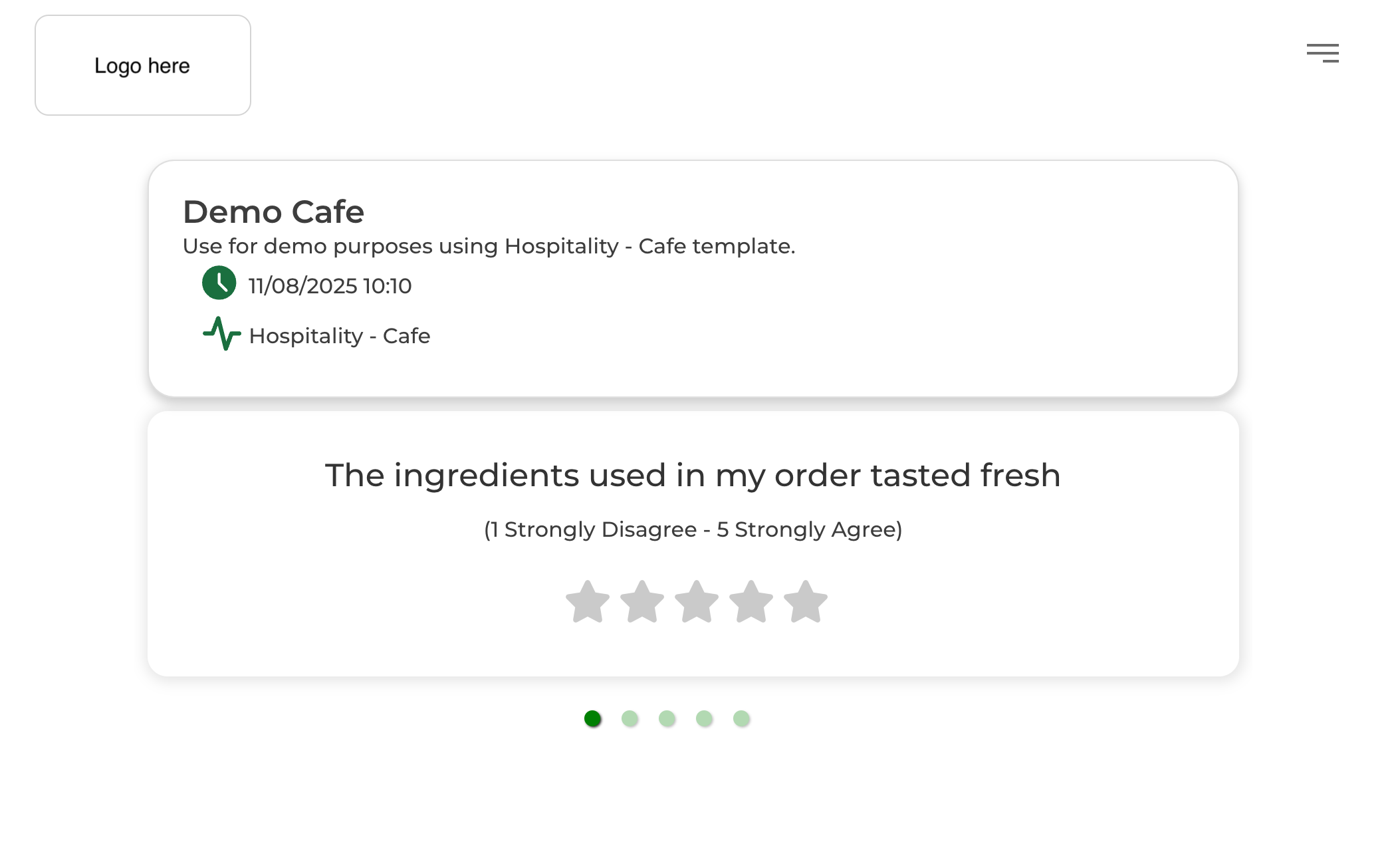The image size is (1400, 866).
Task: Click the Demo Cafe title
Action: [x=273, y=212]
